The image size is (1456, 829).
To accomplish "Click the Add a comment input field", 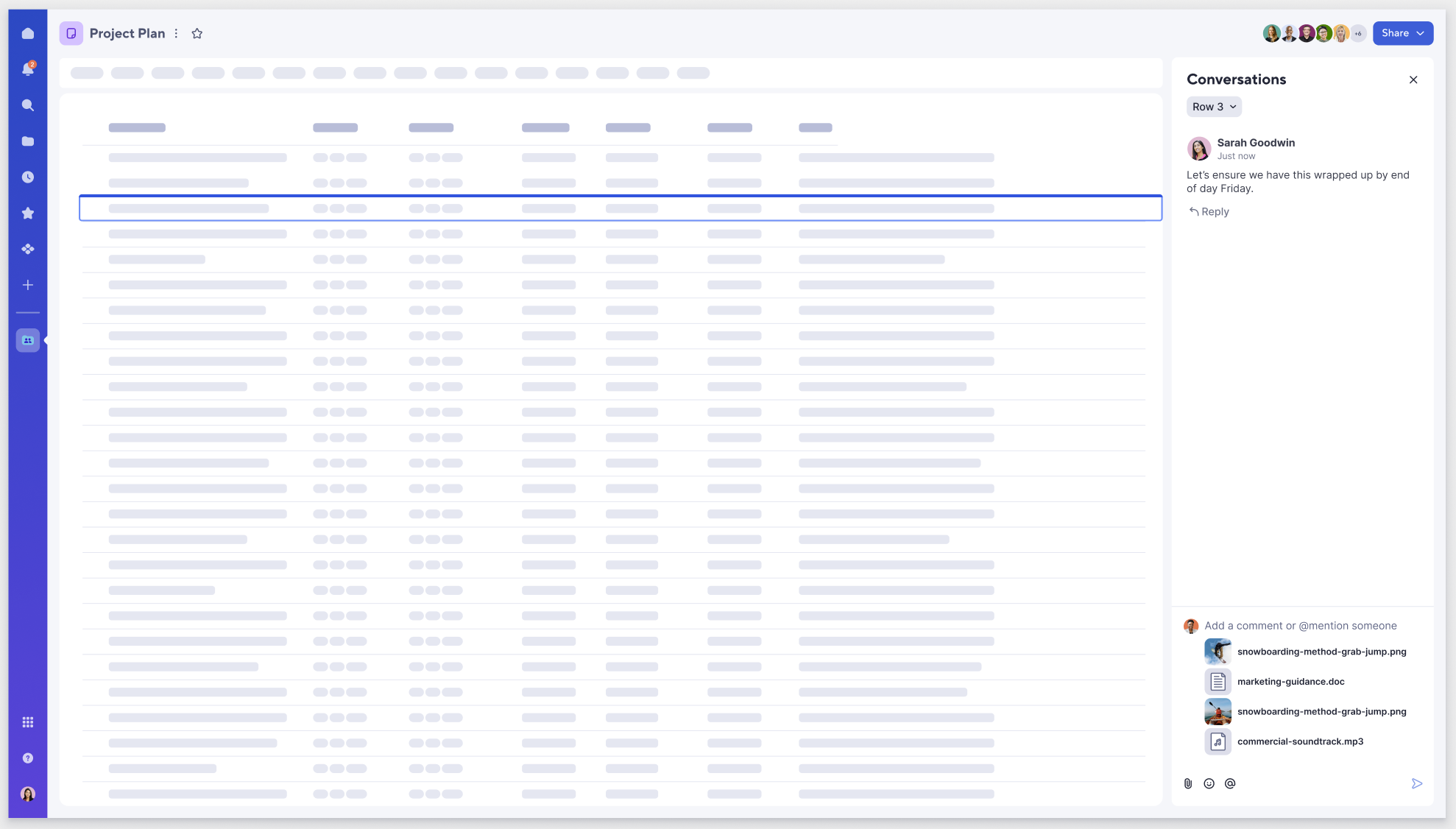I will coord(1300,626).
